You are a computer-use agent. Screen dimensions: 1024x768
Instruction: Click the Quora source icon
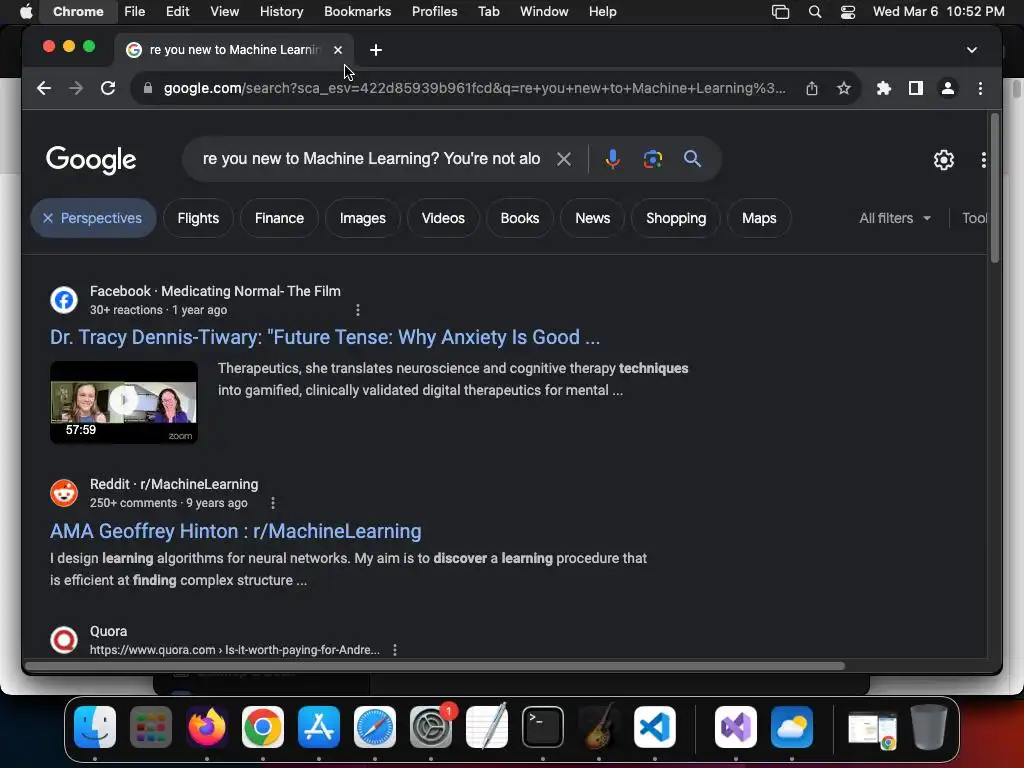pos(64,640)
